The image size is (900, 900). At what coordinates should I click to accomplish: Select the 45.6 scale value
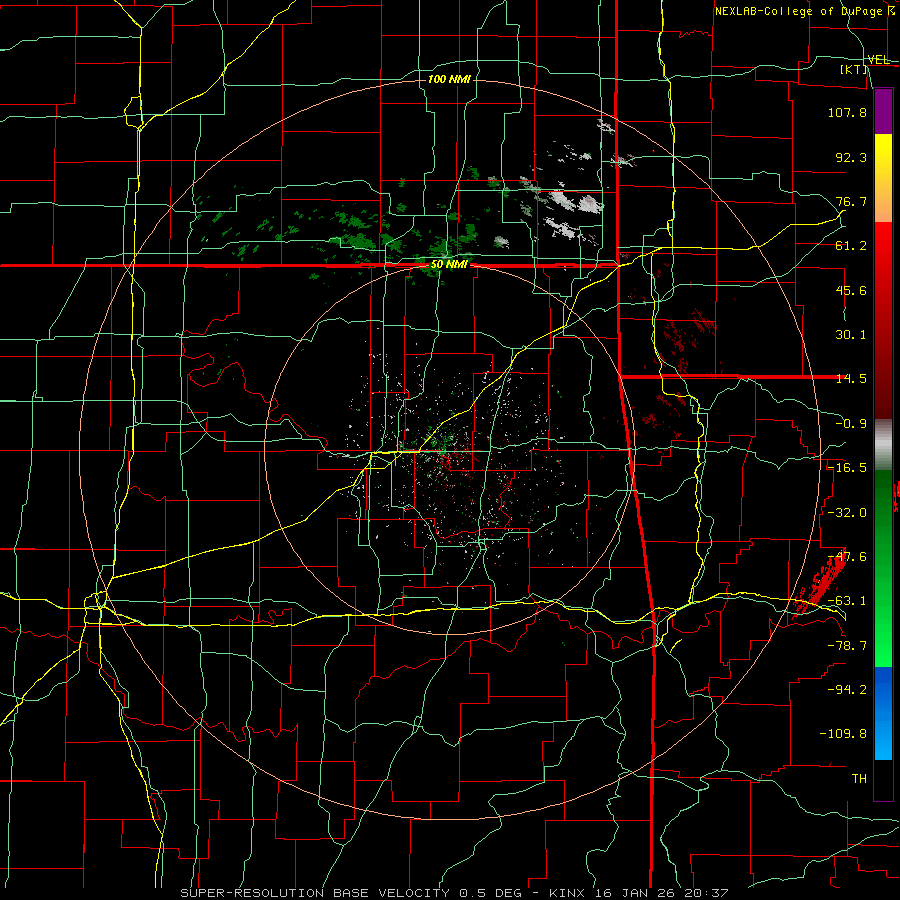coord(851,290)
